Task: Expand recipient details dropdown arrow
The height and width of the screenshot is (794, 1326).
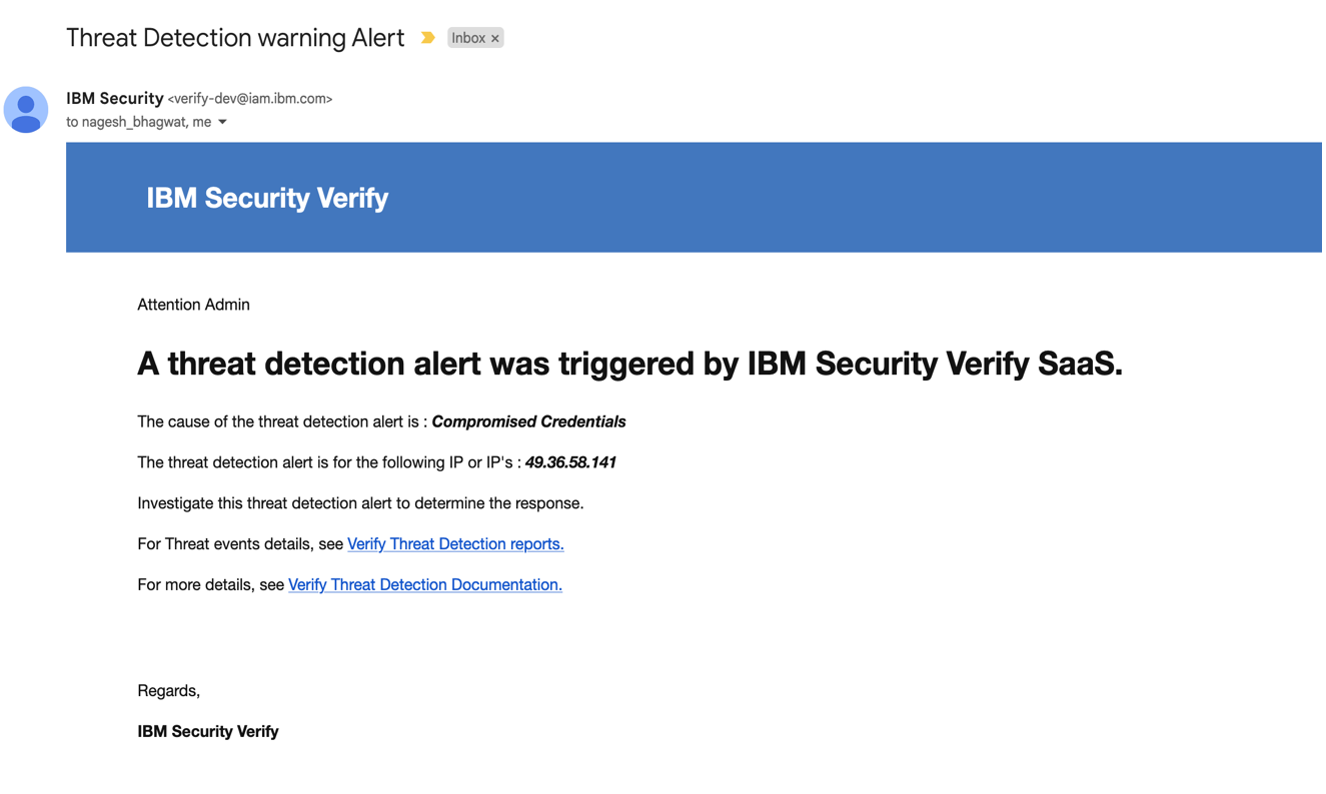Action: pos(222,122)
